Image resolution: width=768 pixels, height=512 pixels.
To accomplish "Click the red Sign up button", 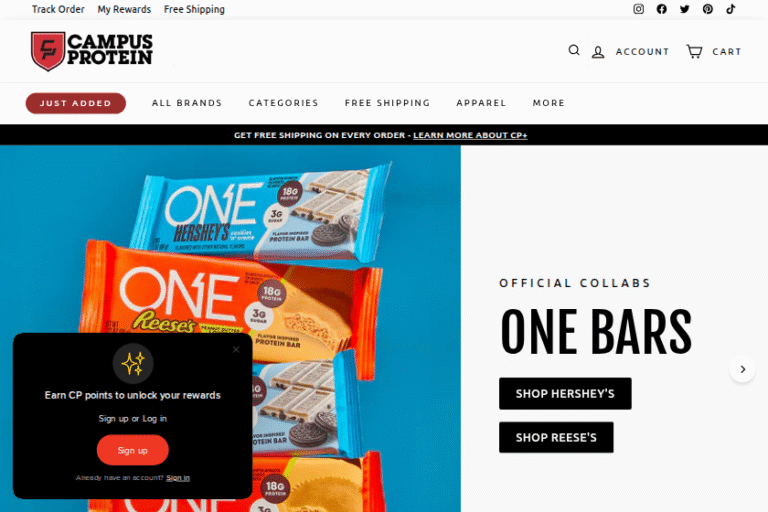I will point(133,450).
